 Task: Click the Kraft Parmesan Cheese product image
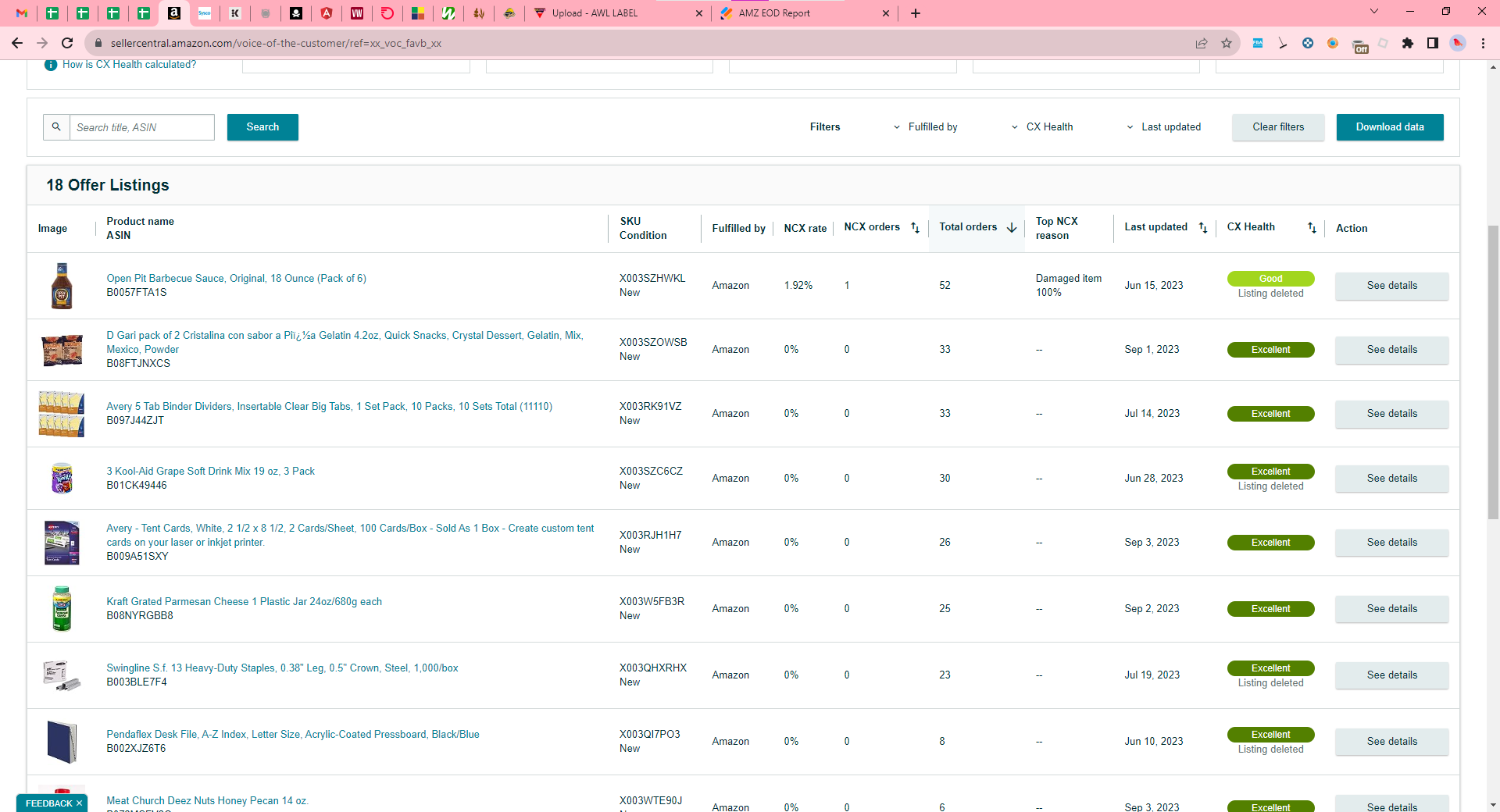click(x=62, y=609)
